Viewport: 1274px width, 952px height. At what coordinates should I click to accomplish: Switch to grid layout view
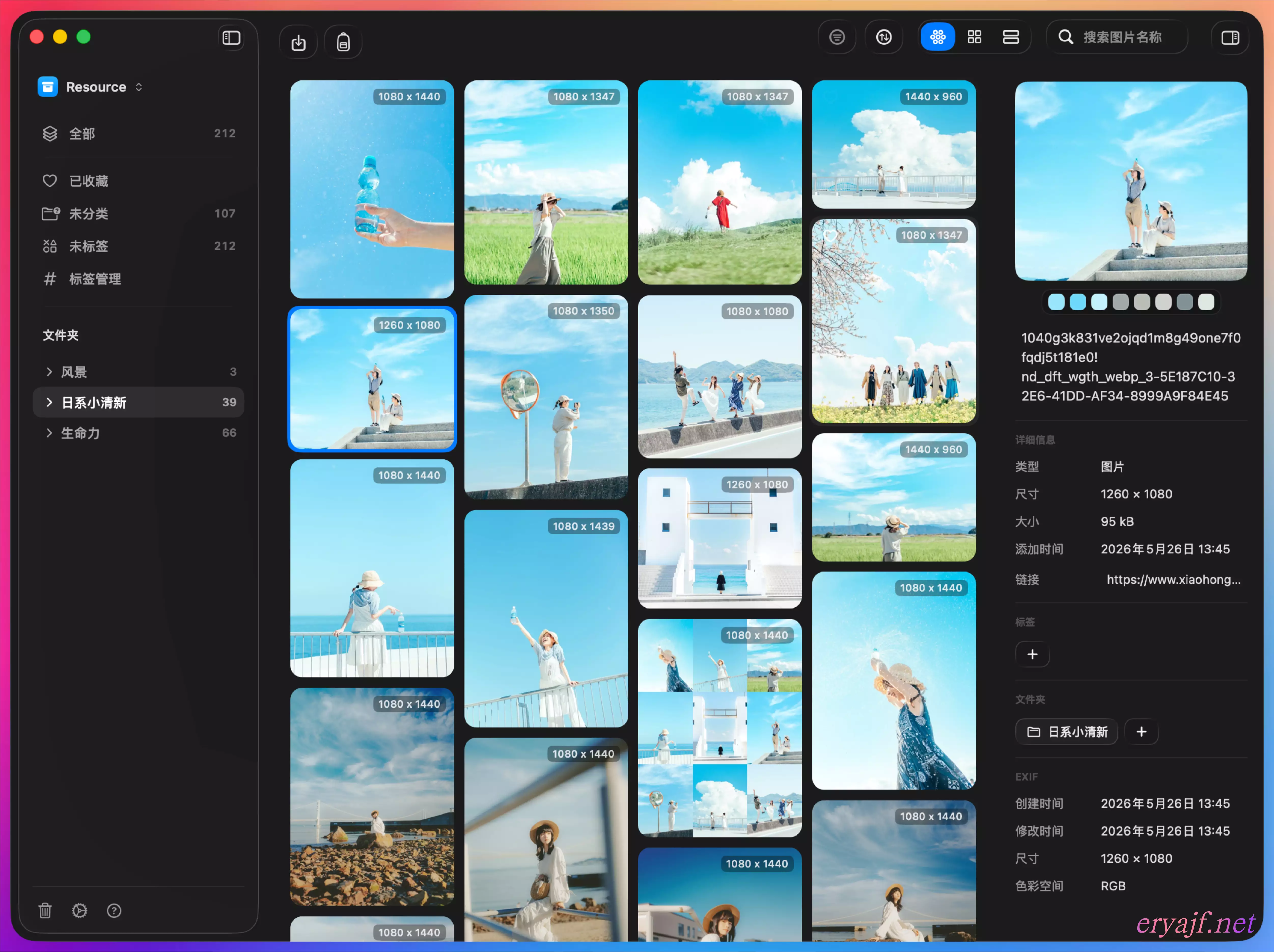tap(975, 37)
